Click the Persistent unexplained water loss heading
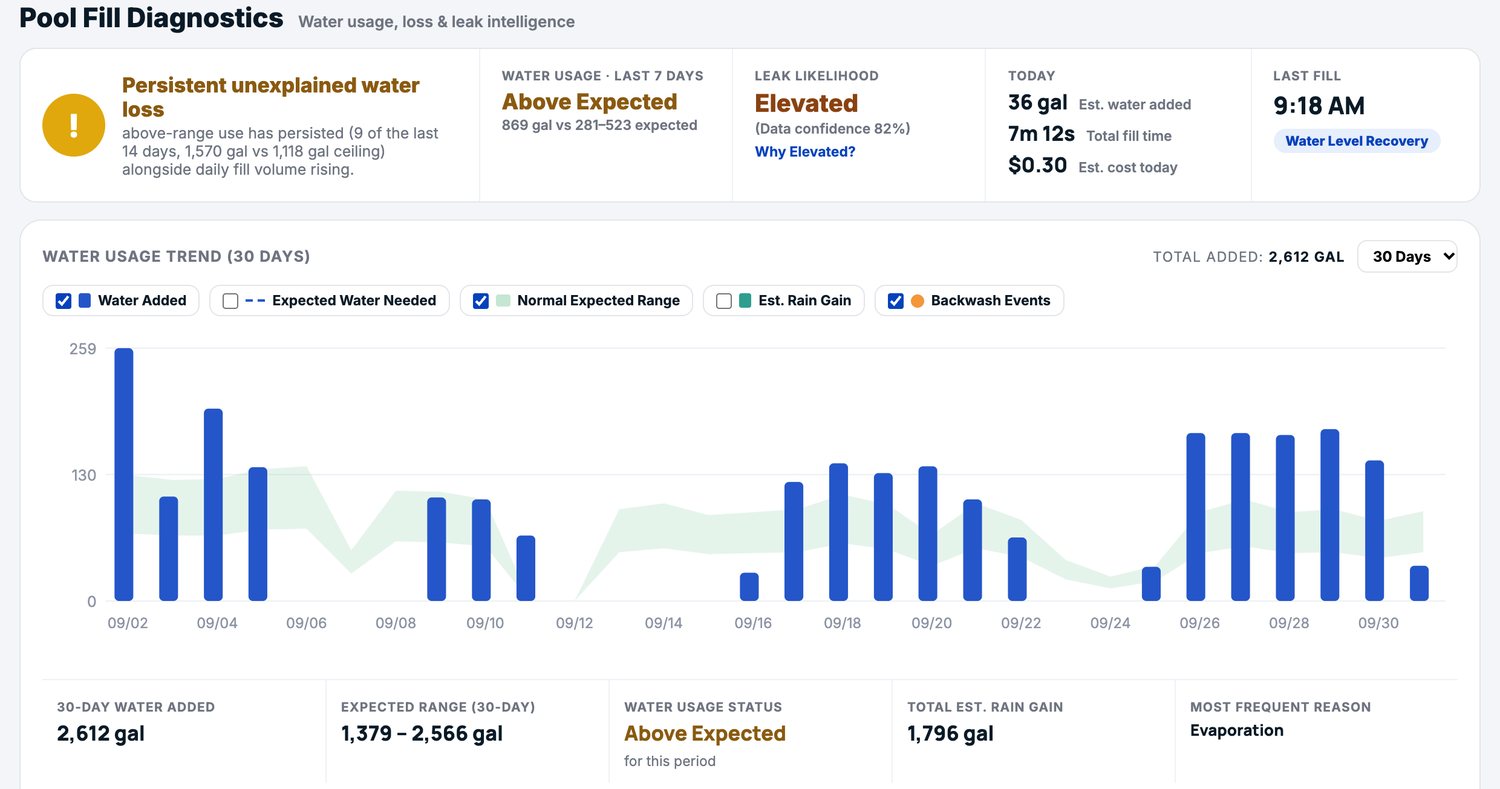The height and width of the screenshot is (789, 1500). pos(271,97)
